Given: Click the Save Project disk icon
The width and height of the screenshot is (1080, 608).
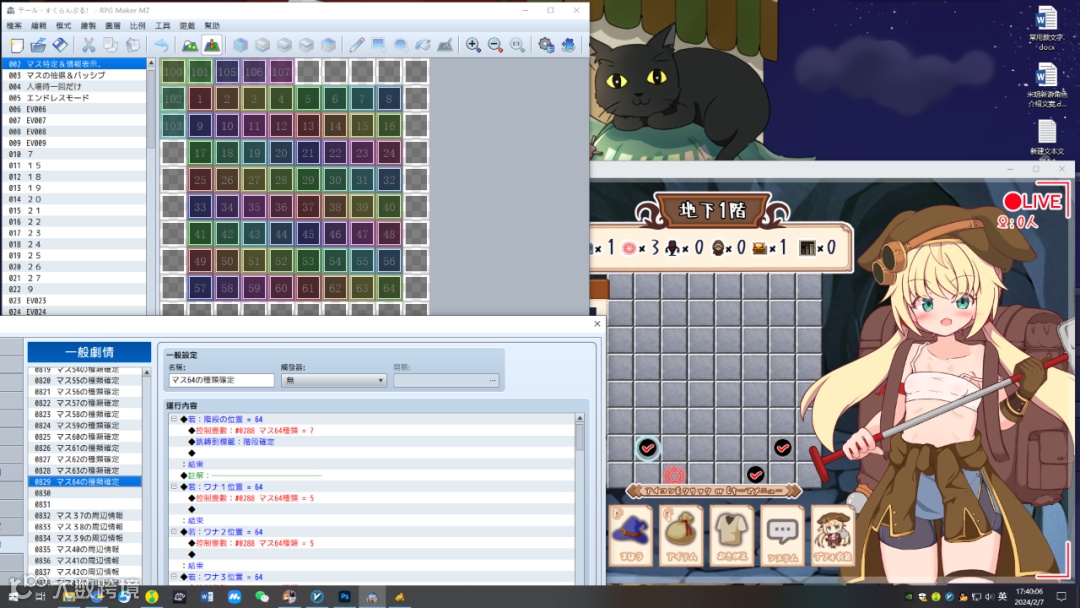Looking at the screenshot, I should 60,45.
